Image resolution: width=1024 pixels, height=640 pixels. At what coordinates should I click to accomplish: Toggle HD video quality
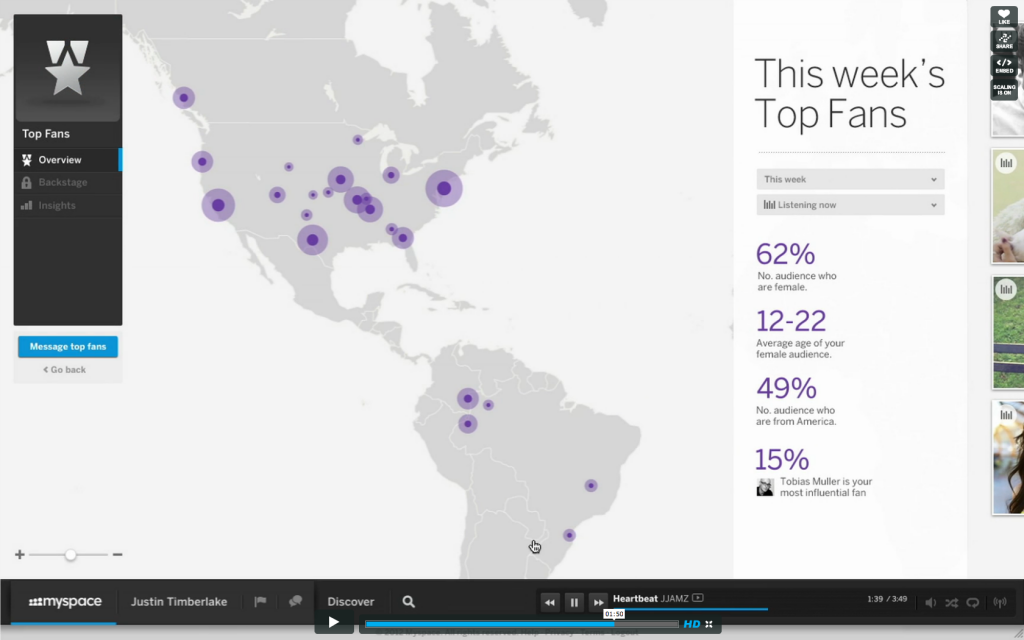pos(692,624)
